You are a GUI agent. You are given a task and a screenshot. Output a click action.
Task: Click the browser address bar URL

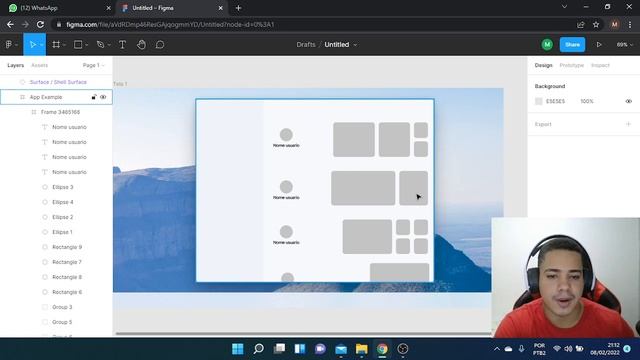(170, 24)
